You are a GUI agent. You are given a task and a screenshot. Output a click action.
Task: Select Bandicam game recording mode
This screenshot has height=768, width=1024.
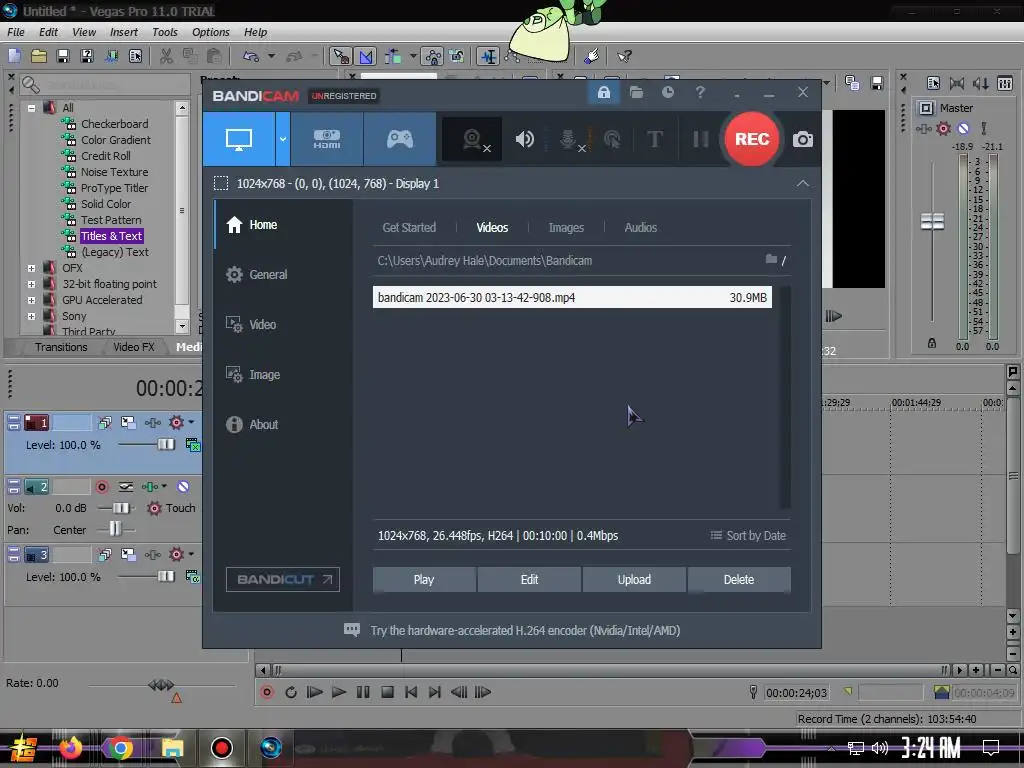click(x=400, y=138)
